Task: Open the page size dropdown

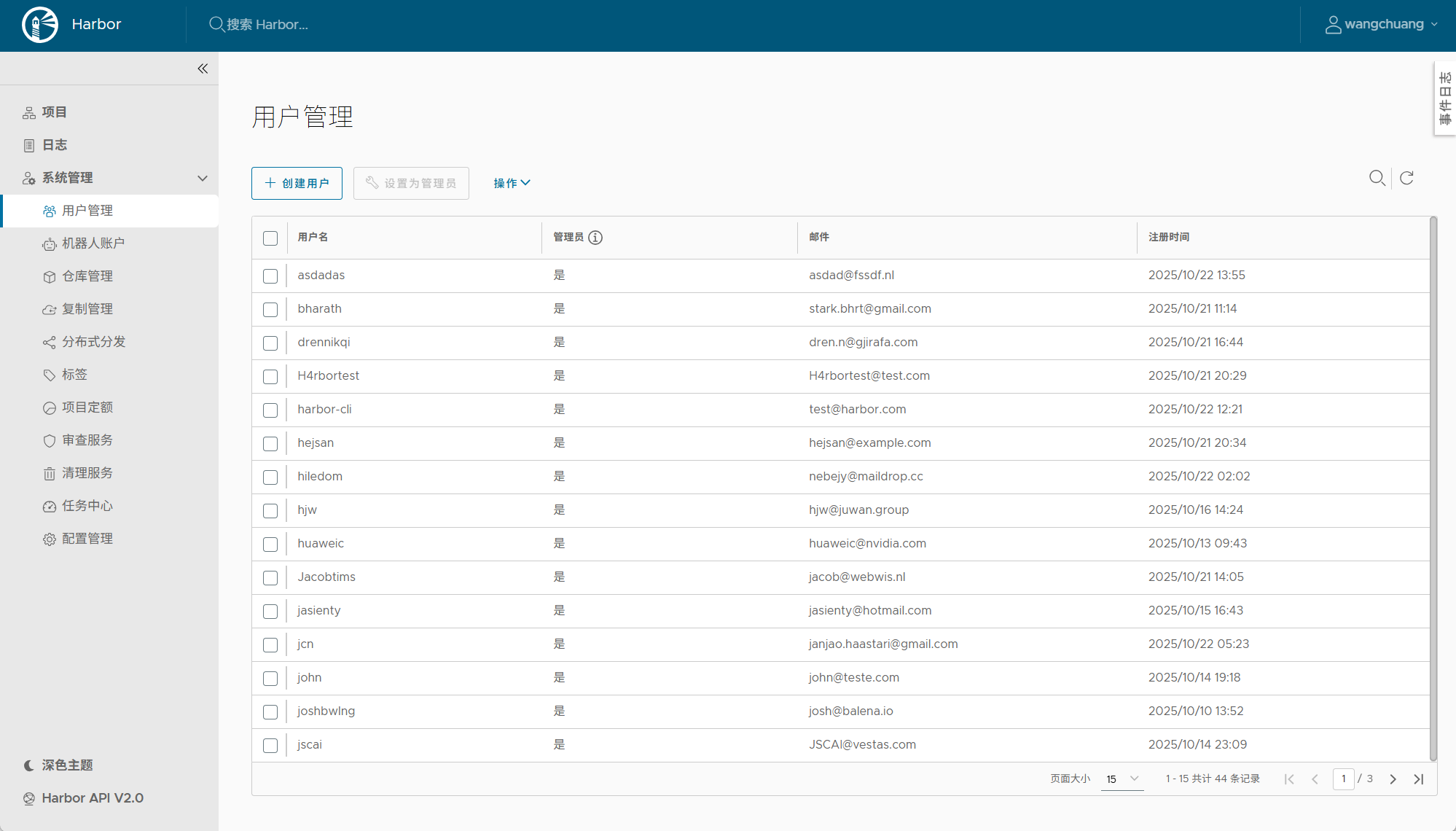Action: tap(1122, 779)
